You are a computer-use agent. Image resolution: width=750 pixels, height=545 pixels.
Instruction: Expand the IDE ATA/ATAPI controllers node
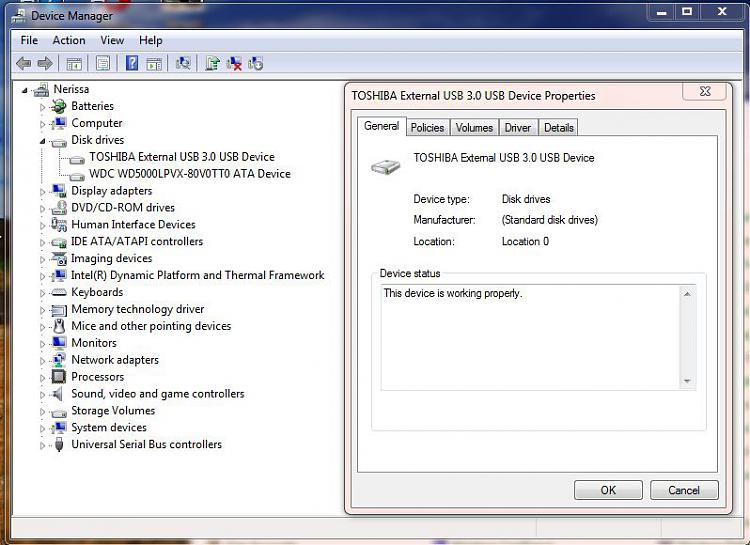42,243
